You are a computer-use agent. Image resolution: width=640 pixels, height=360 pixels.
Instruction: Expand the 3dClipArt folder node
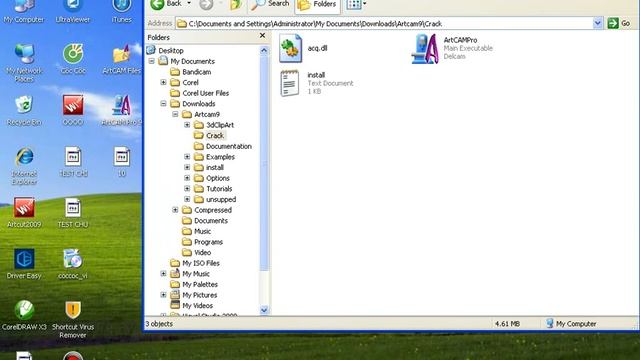tap(187, 125)
